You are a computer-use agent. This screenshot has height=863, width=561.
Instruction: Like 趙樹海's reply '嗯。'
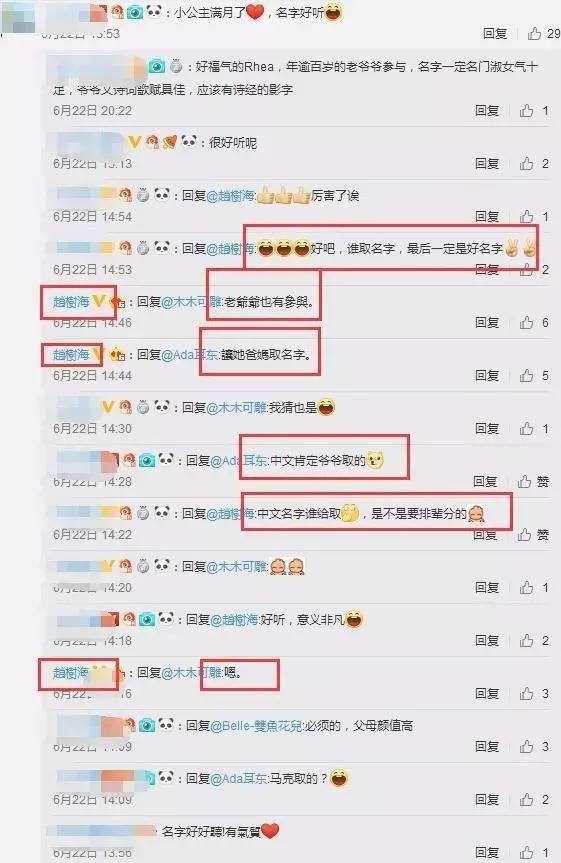coord(526,693)
